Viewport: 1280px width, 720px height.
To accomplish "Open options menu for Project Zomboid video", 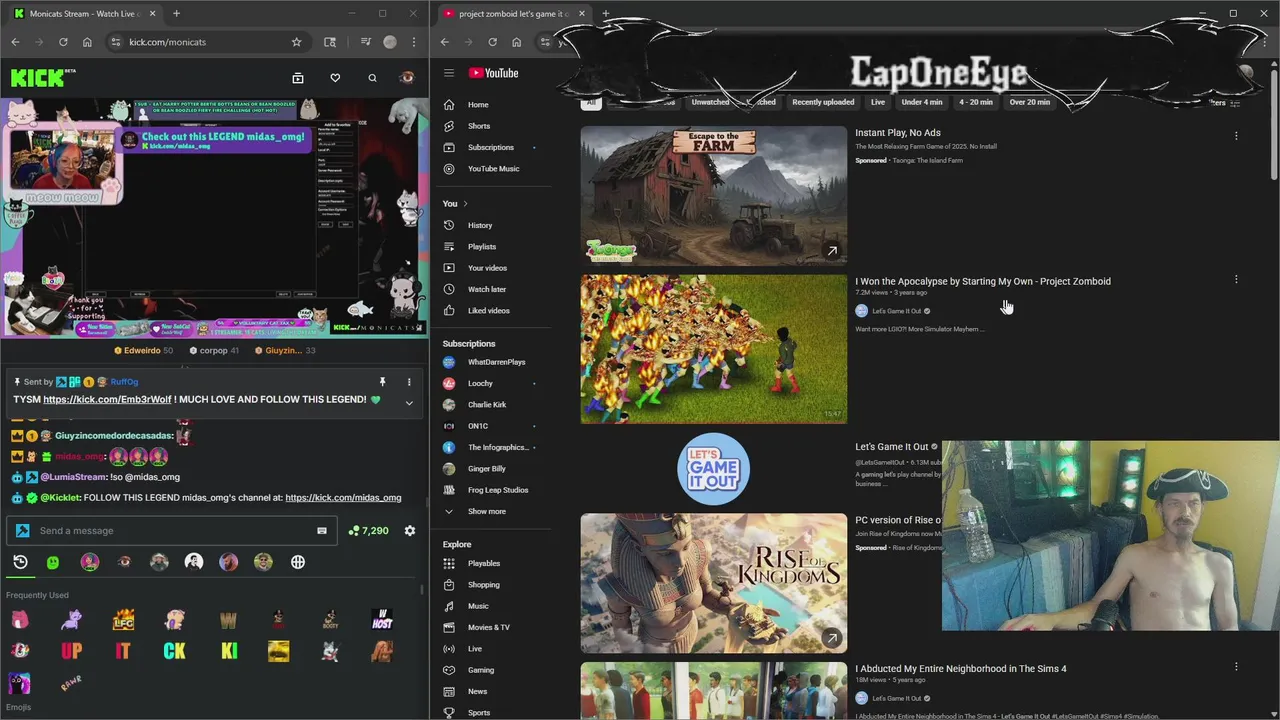I will click(1236, 280).
